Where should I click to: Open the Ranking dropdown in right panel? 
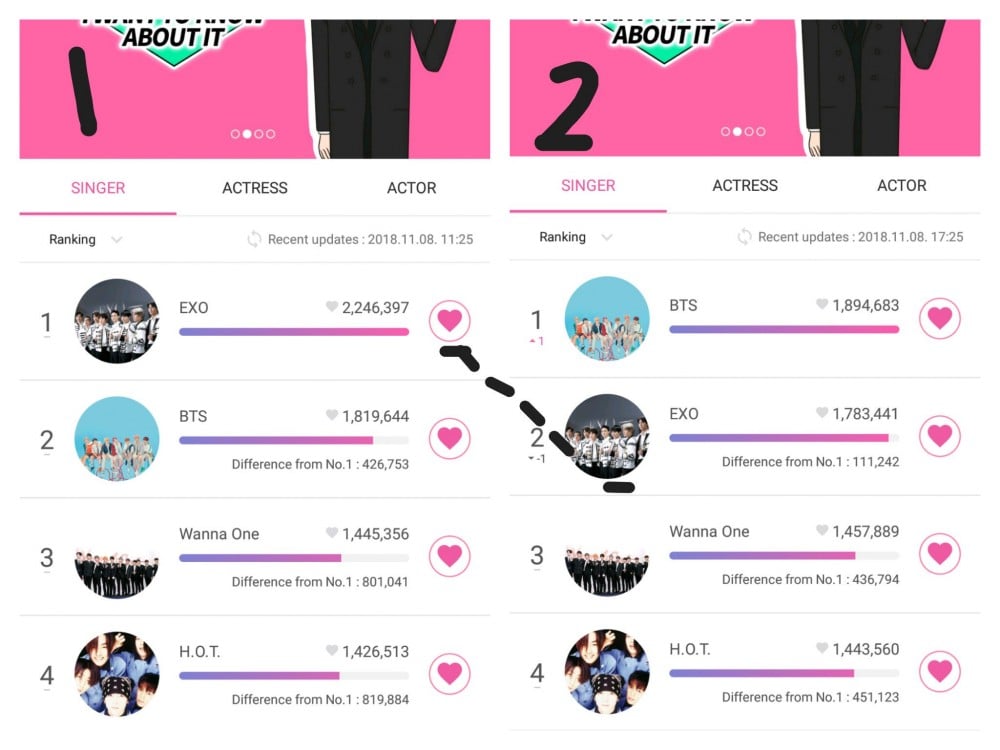(576, 237)
